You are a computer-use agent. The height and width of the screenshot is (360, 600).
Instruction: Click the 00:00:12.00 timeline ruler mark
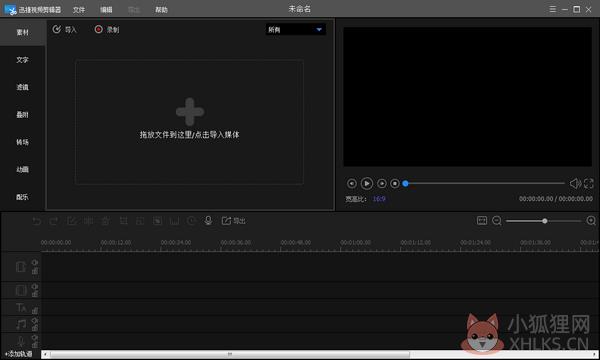click(x=116, y=243)
